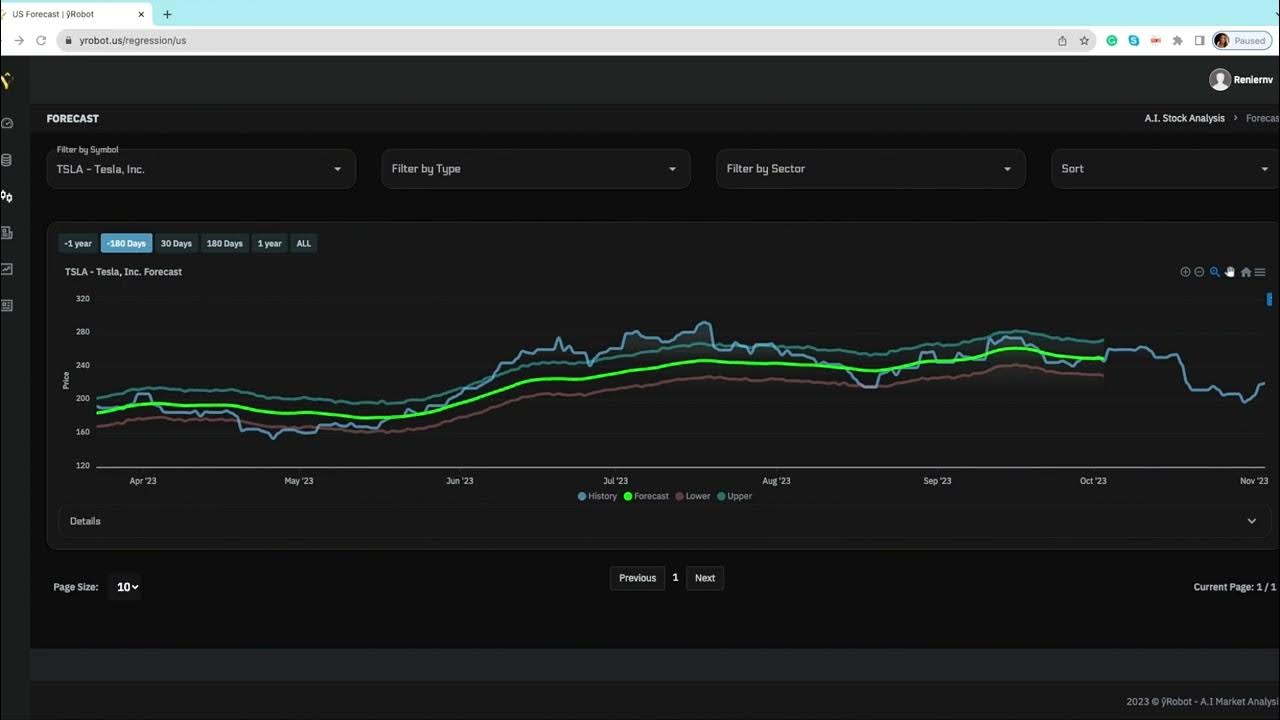Toggle Forecast series in chart legend
Viewport: 1280px width, 720px height.
(x=646, y=496)
